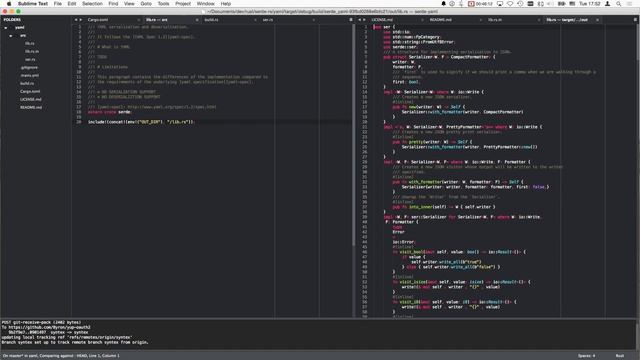Close the lib.rs — target/.../out tab
This screenshot has width=640, height=360.
pyautogui.click(x=598, y=20)
